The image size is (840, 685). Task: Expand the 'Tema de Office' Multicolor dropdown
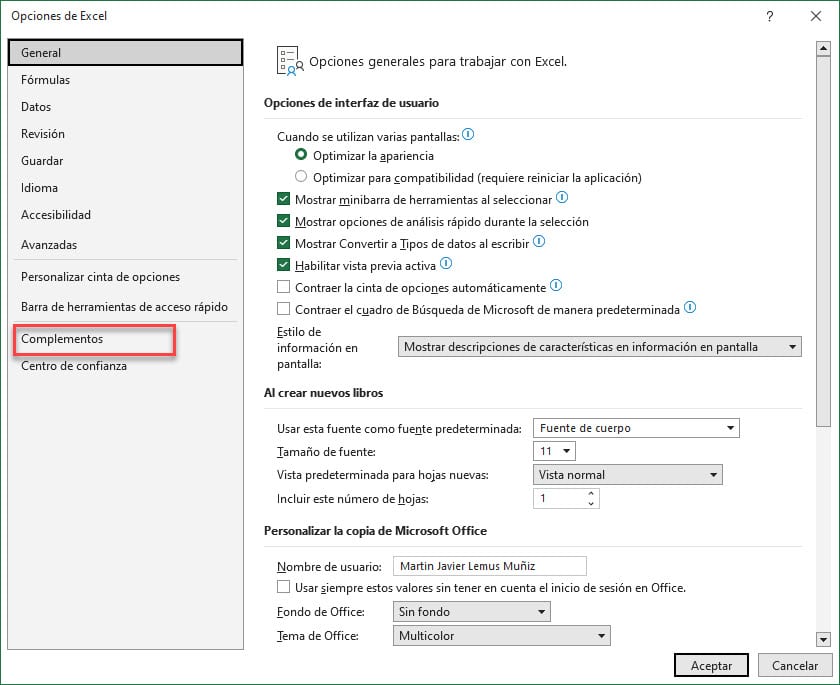(x=500, y=635)
